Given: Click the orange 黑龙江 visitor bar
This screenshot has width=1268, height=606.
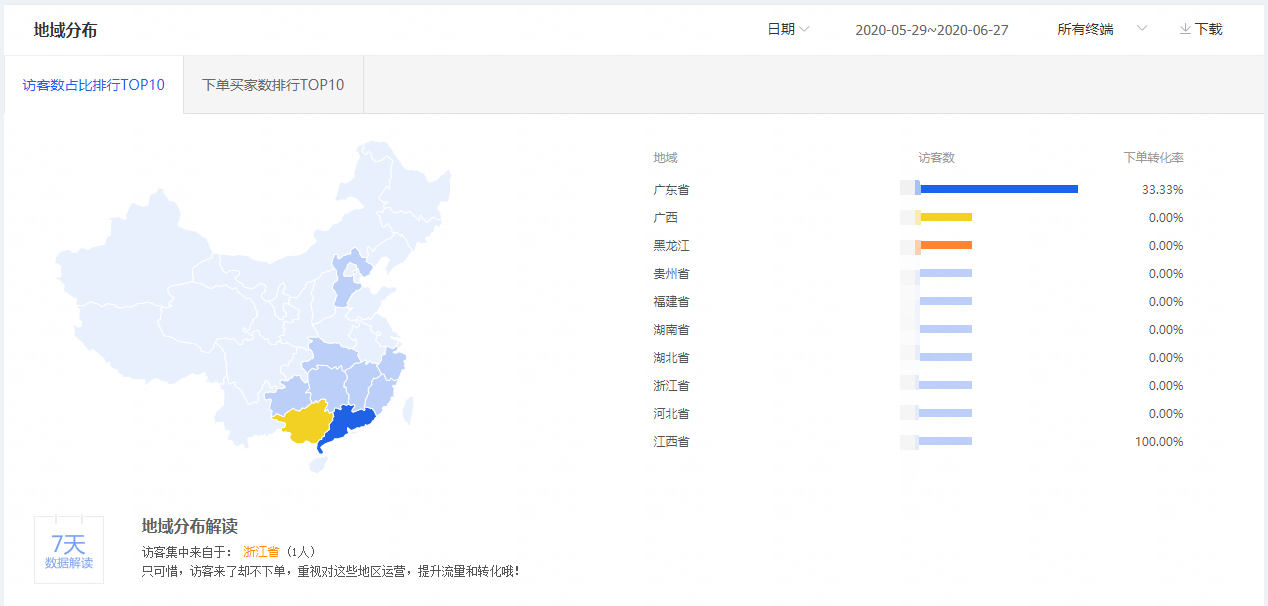Looking at the screenshot, I should click(x=945, y=245).
